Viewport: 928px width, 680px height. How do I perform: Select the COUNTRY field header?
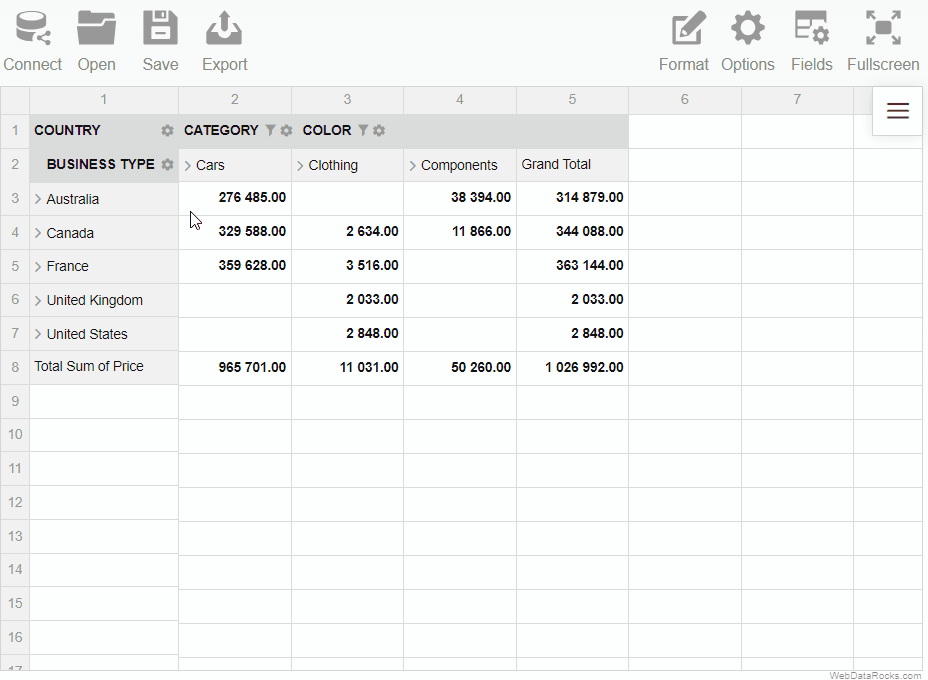(x=67, y=130)
